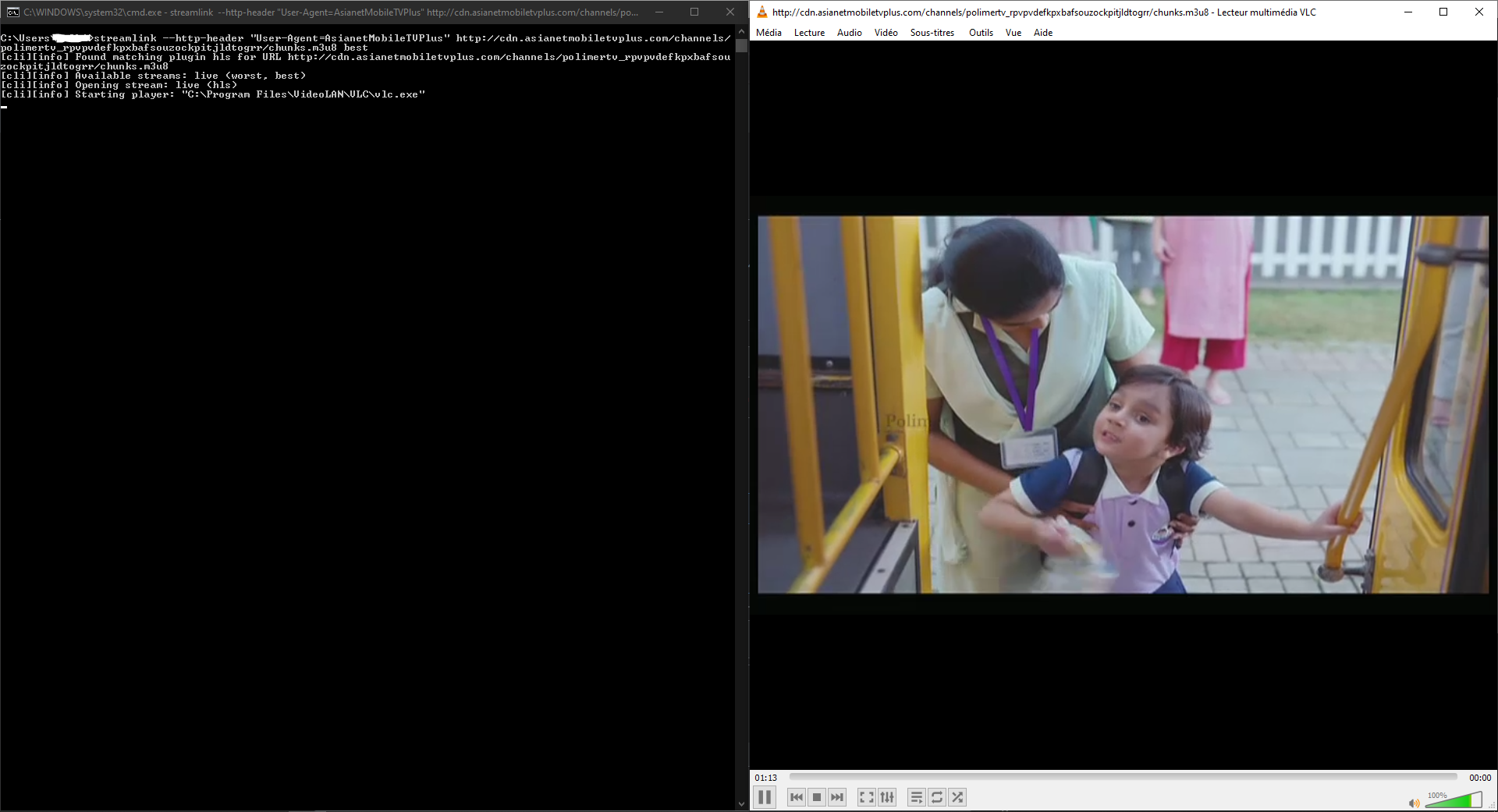Skip to the next media
The width and height of the screenshot is (1498, 812).
837,797
